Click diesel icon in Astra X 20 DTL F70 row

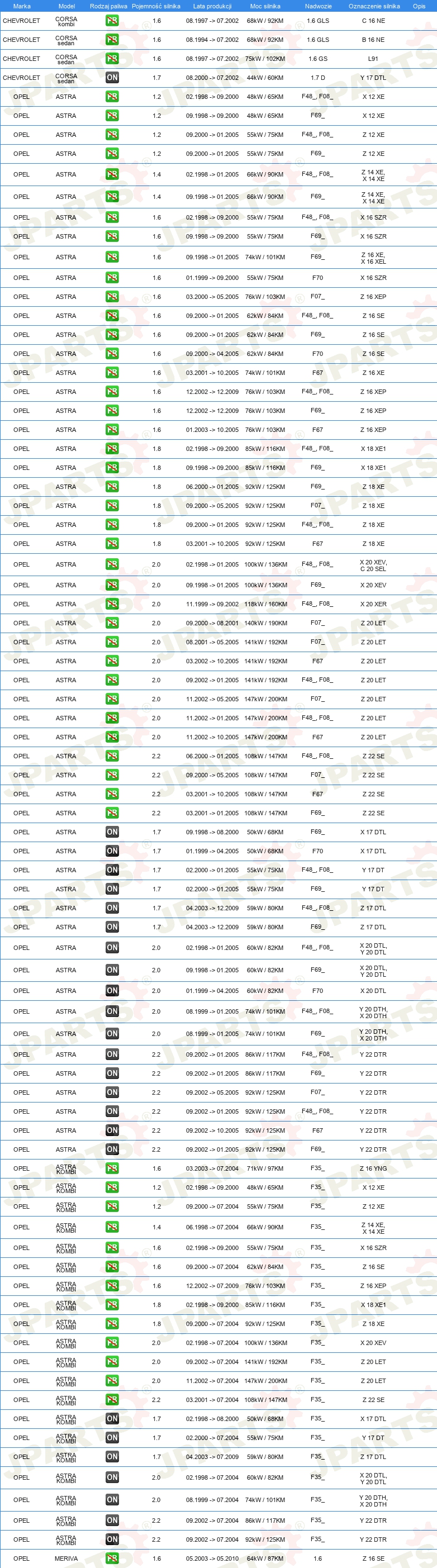[x=112, y=990]
